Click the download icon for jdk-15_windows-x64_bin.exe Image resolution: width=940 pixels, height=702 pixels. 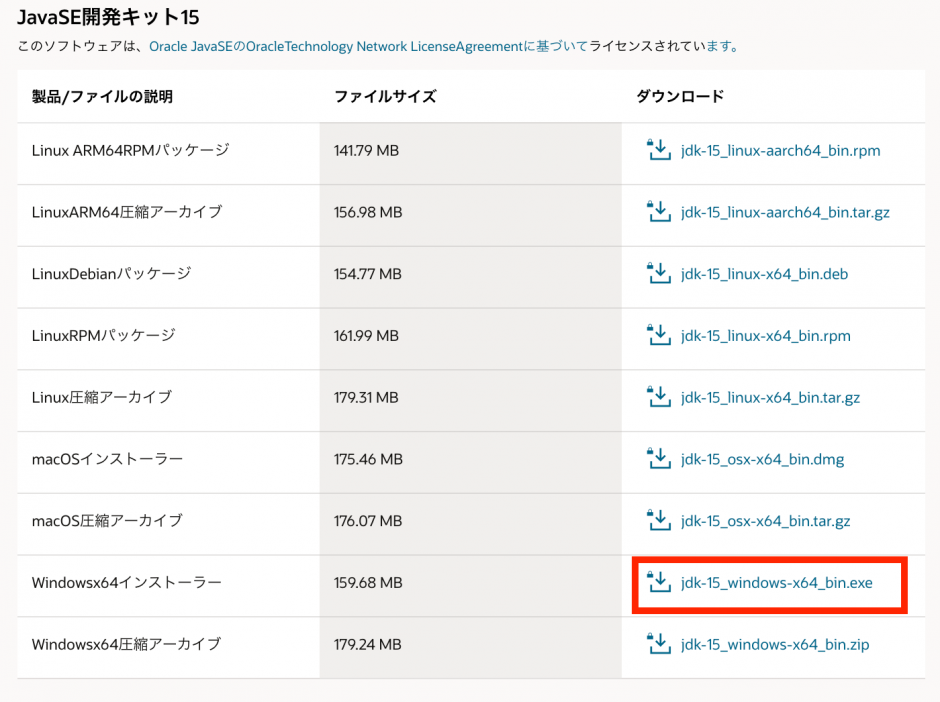(659, 583)
